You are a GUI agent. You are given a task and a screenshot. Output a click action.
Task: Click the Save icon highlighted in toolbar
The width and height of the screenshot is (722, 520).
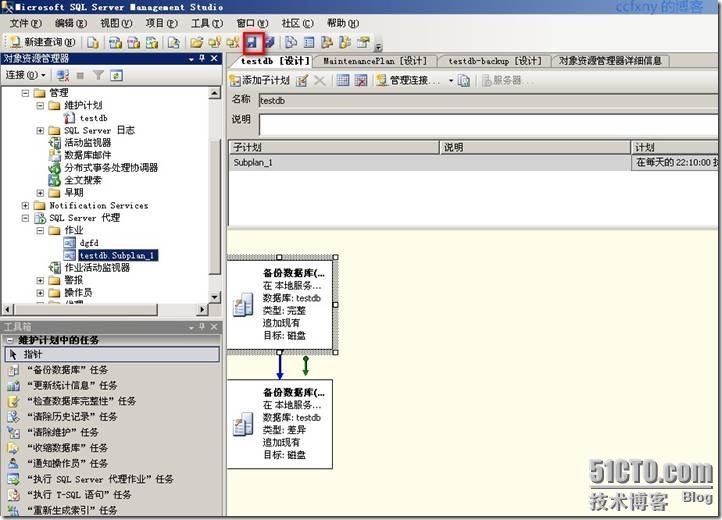click(x=252, y=42)
